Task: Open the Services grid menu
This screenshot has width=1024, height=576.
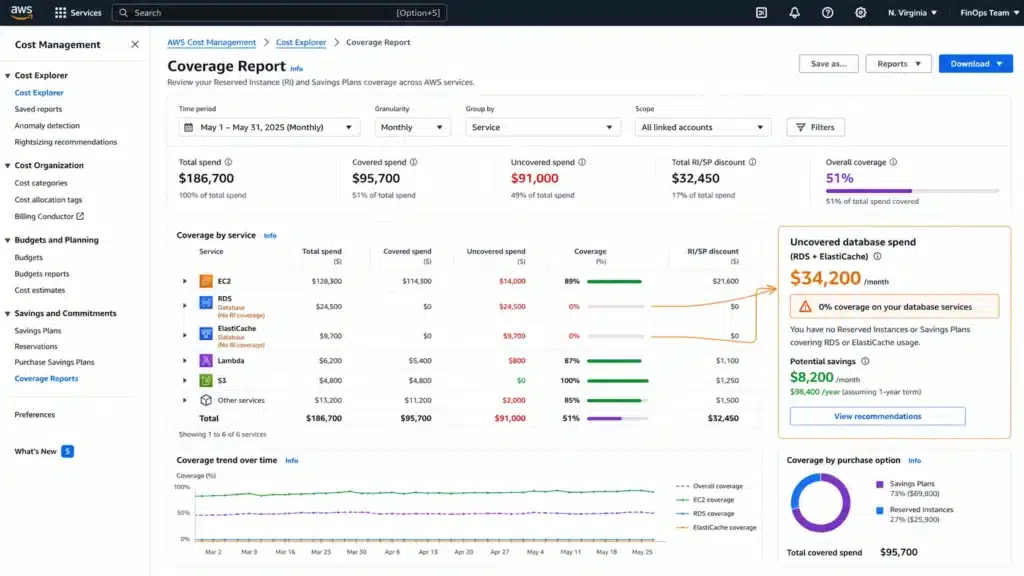Action: pos(78,12)
